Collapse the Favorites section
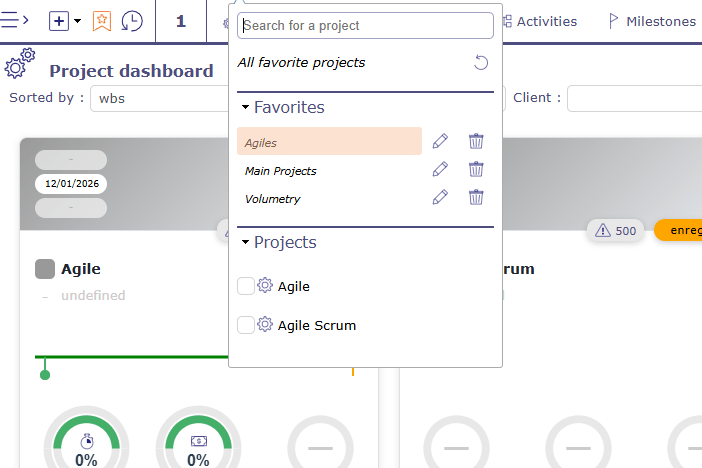 pos(245,107)
